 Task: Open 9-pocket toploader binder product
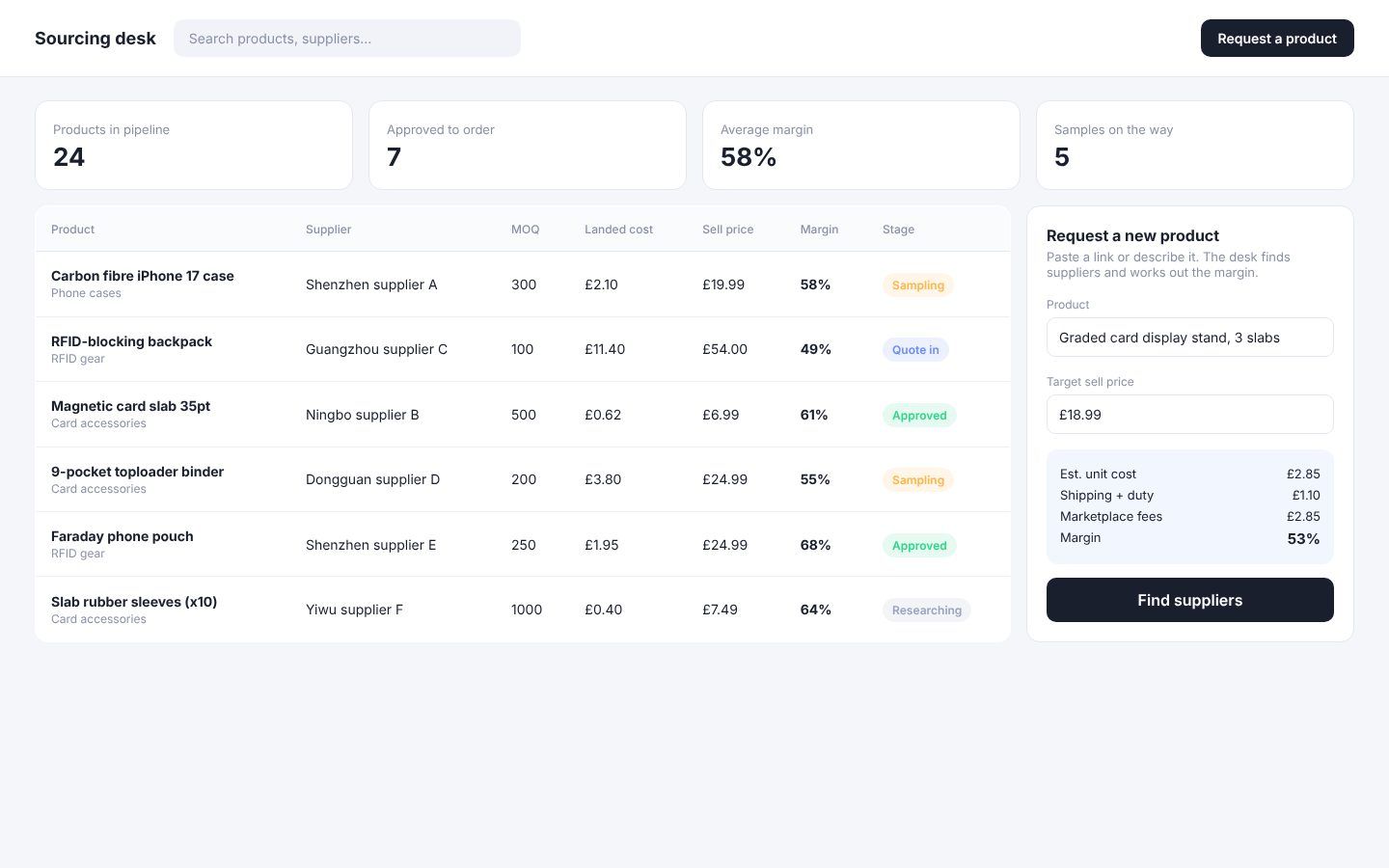[x=137, y=472]
